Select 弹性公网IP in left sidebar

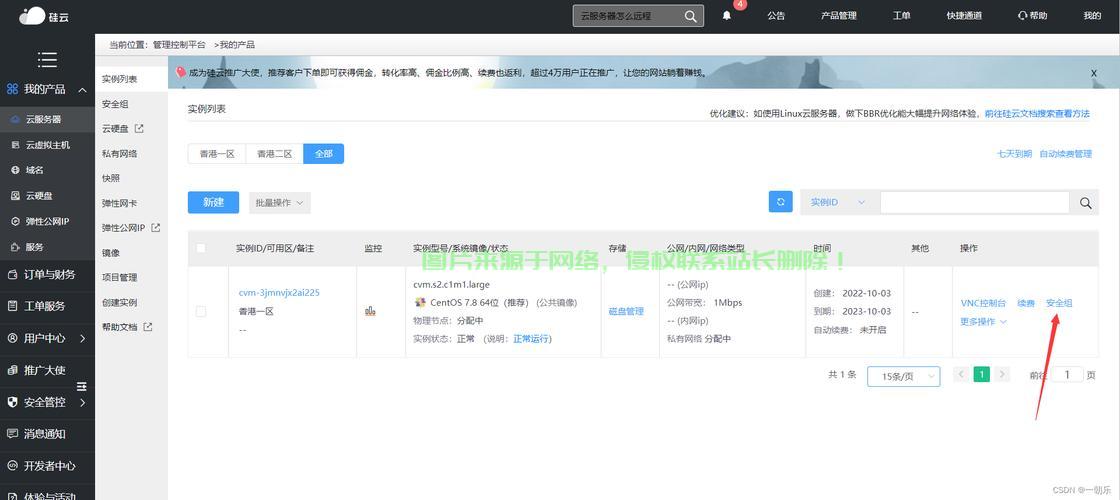47,221
